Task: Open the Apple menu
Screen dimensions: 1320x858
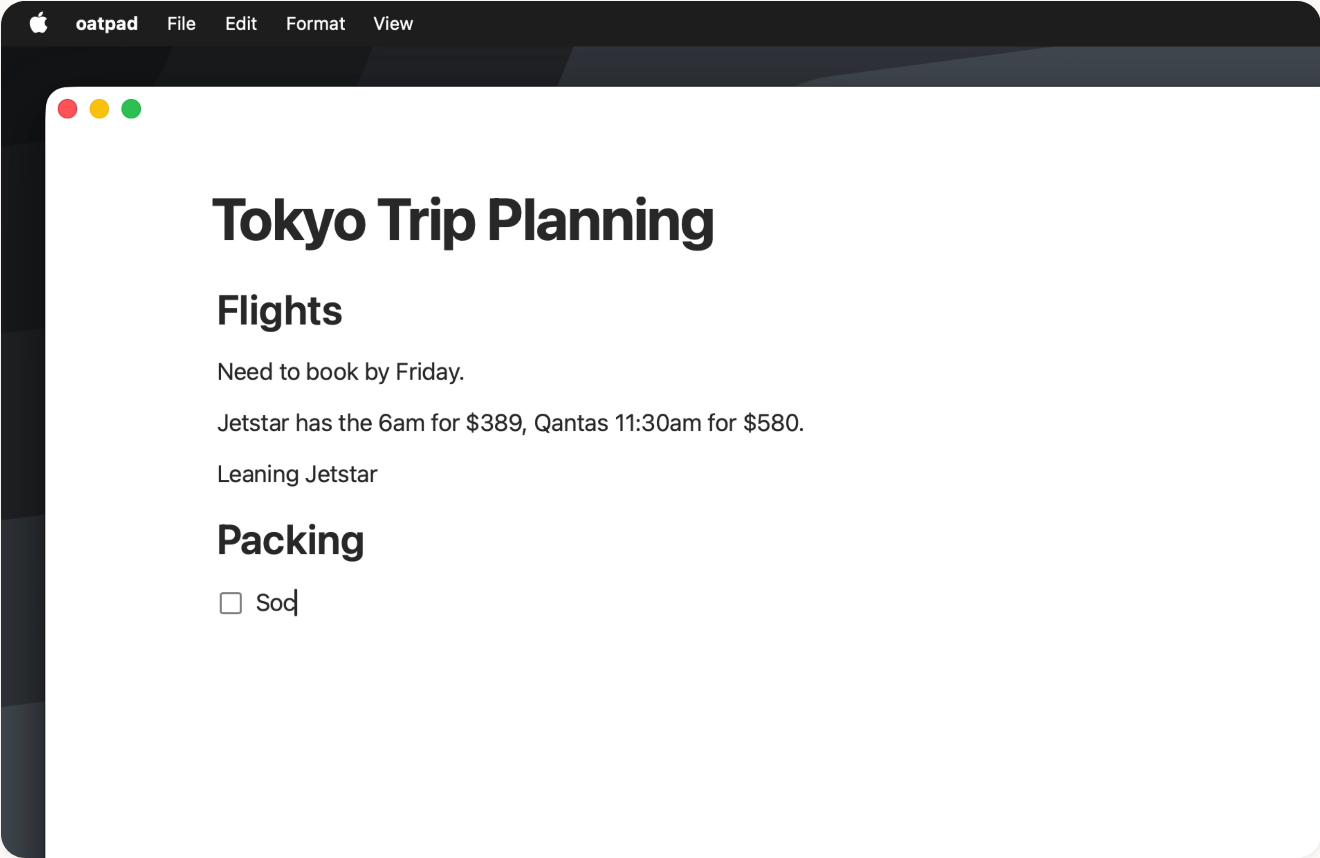Action: [38, 23]
